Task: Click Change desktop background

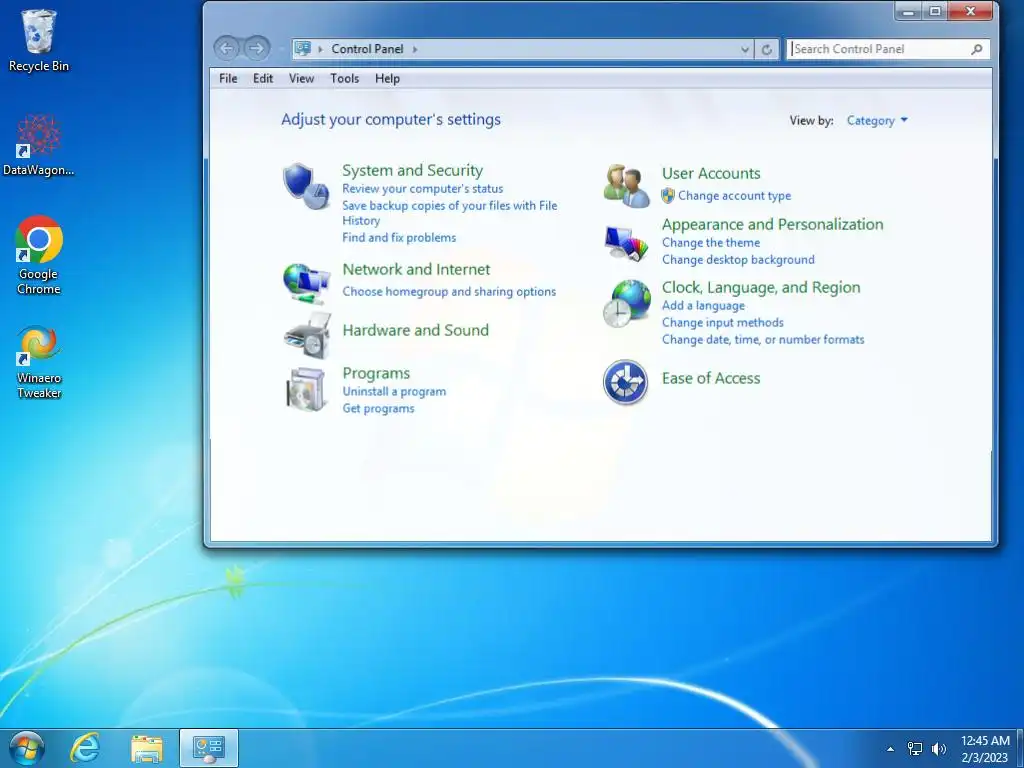Action: 738,259
